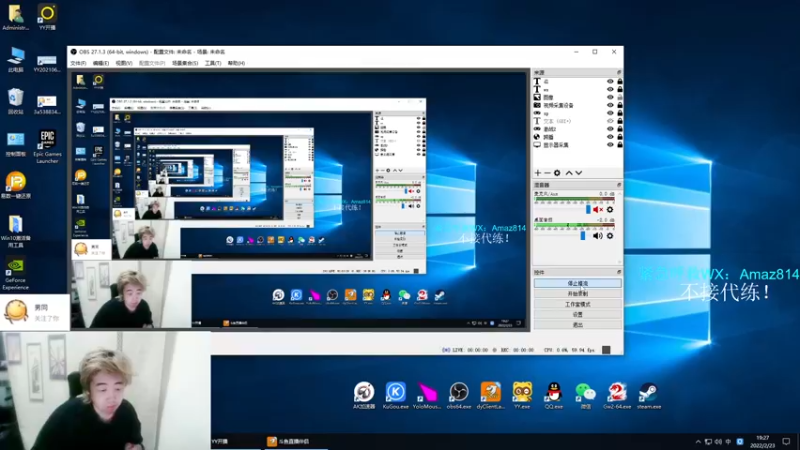Open the 工具(T) menu
The image size is (800, 450).
click(213, 63)
